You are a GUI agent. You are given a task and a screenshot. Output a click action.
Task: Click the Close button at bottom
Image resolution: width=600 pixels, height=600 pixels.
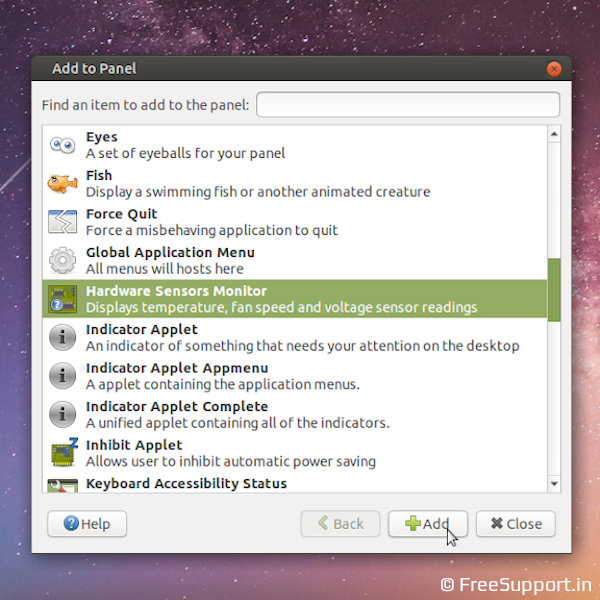[x=515, y=523]
